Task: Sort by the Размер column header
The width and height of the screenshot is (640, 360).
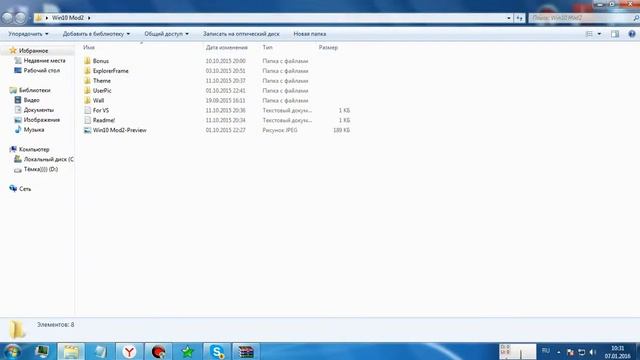Action: coord(328,47)
